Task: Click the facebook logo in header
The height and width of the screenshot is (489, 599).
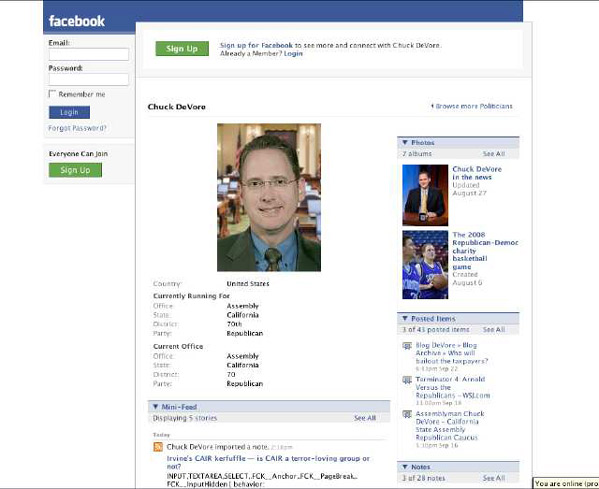Action: pyautogui.click(x=77, y=21)
